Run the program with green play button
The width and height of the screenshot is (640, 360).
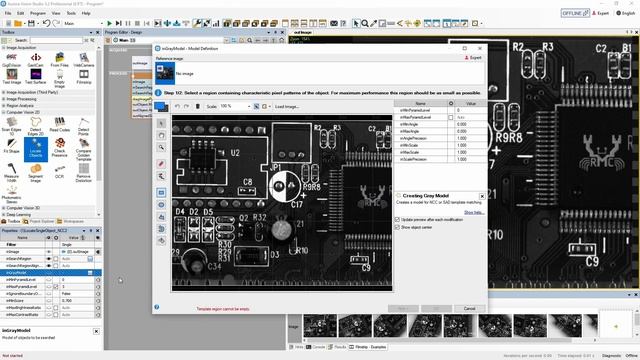109,23
